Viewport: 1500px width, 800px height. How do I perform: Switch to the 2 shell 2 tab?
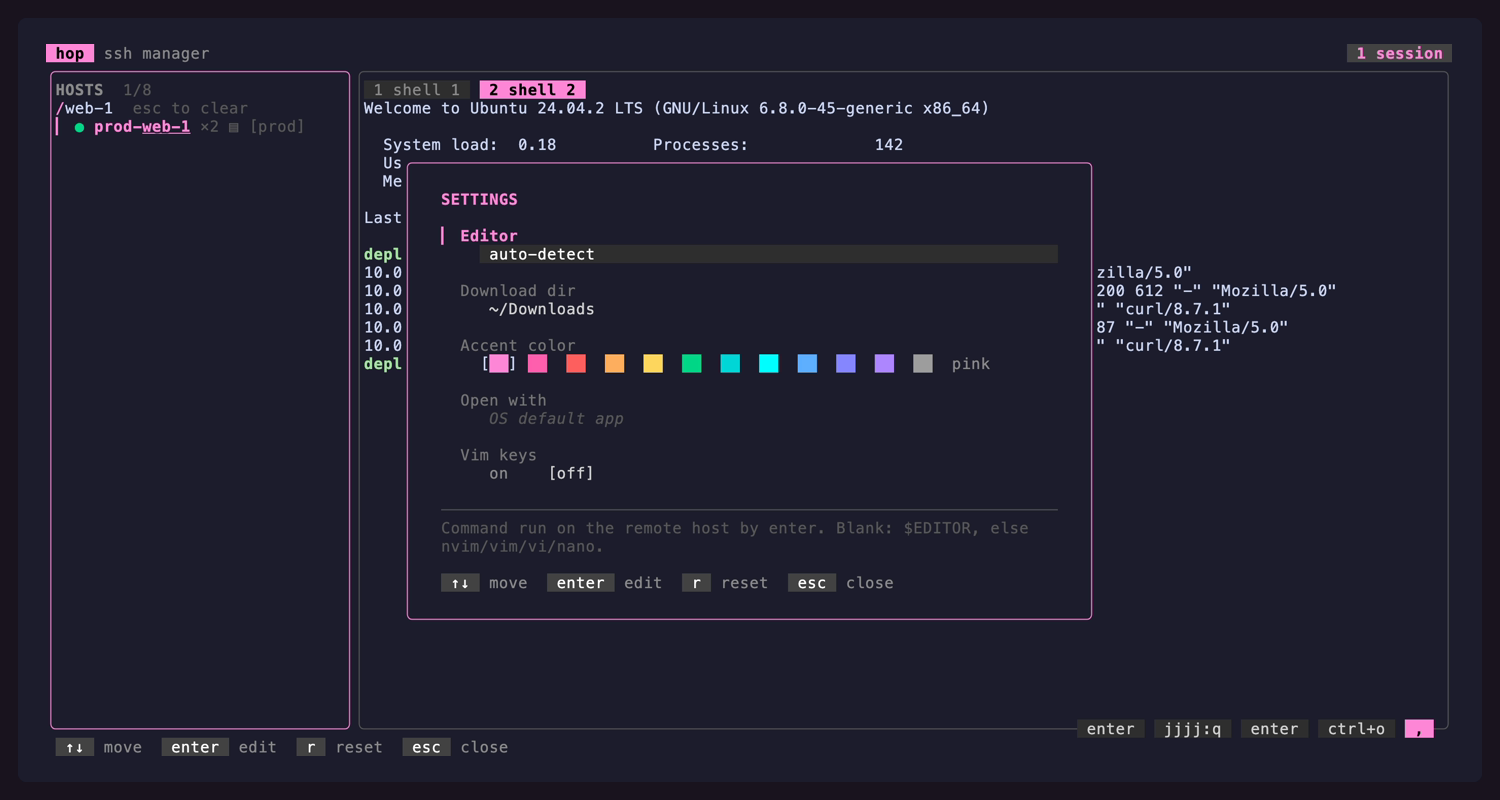pos(532,90)
